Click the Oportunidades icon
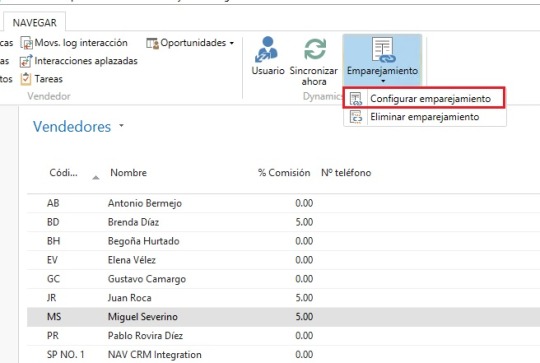Screen dimensions: 540x363 pos(153,43)
